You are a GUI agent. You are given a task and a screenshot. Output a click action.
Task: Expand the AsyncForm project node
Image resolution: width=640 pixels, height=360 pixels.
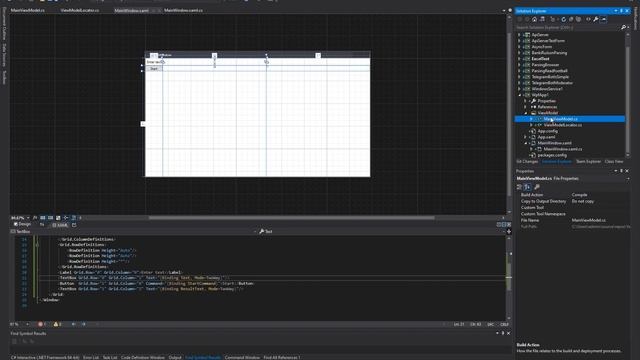pyautogui.click(x=519, y=47)
